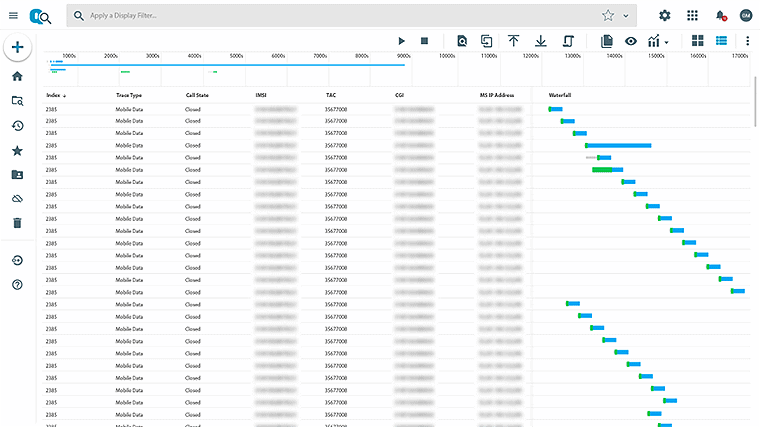The height and width of the screenshot is (427, 760).
Task: Open the folder search sidebar icon
Action: click(x=17, y=101)
